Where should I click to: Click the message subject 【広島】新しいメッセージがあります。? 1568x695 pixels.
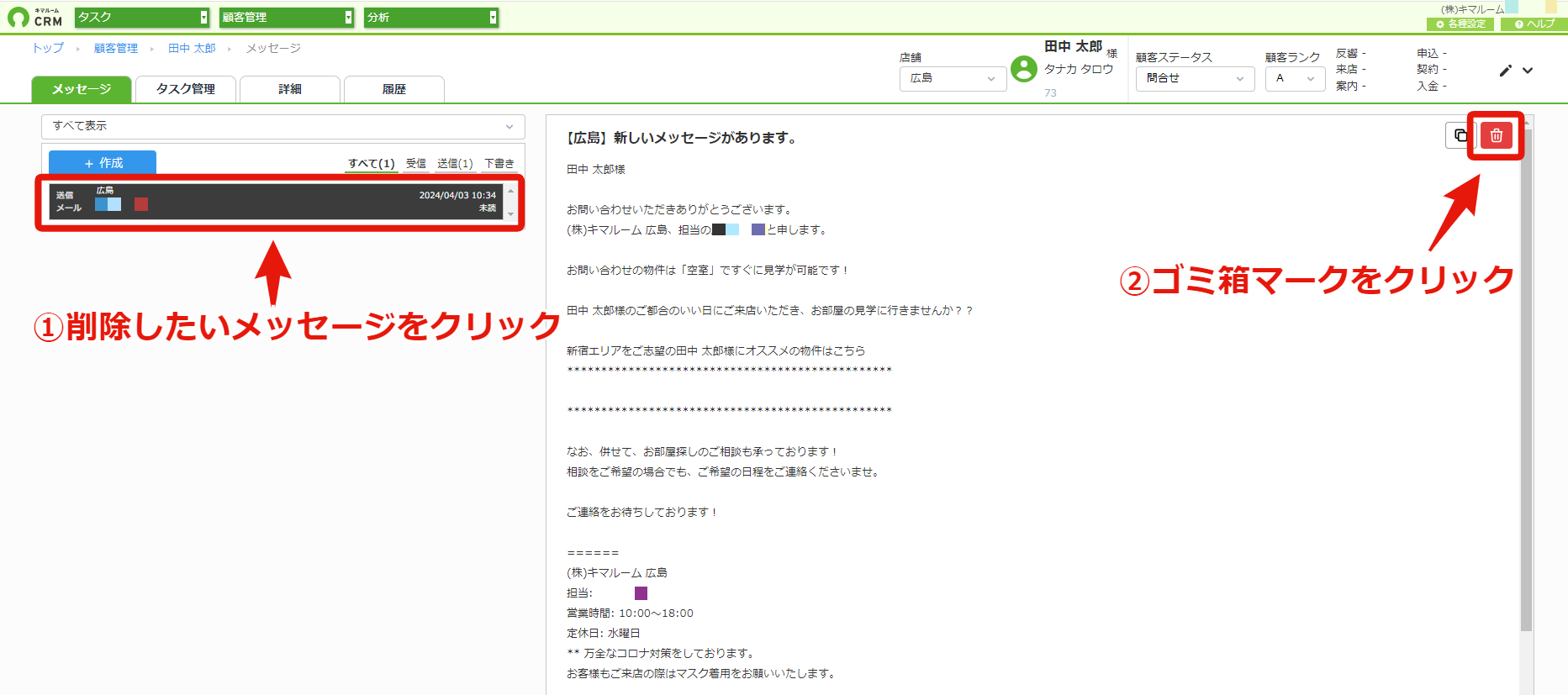pos(682,138)
